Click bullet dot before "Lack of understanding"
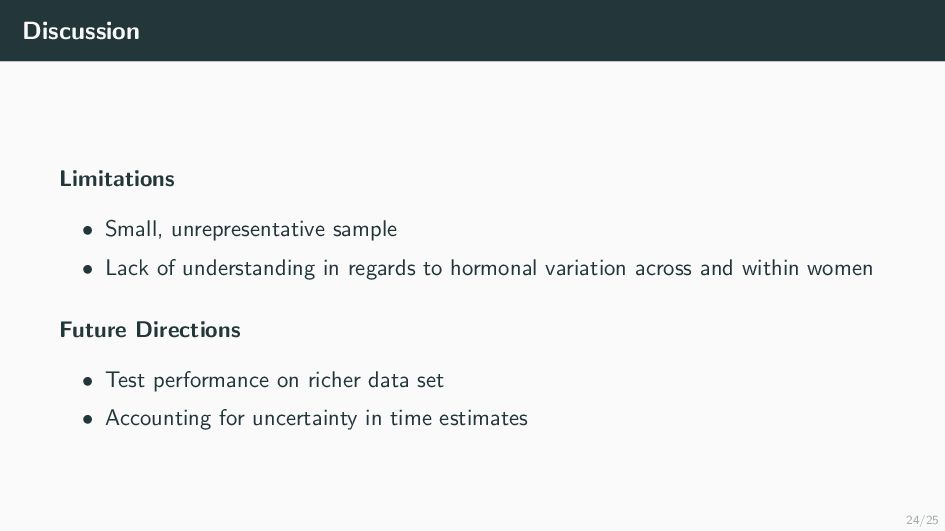 (88, 269)
